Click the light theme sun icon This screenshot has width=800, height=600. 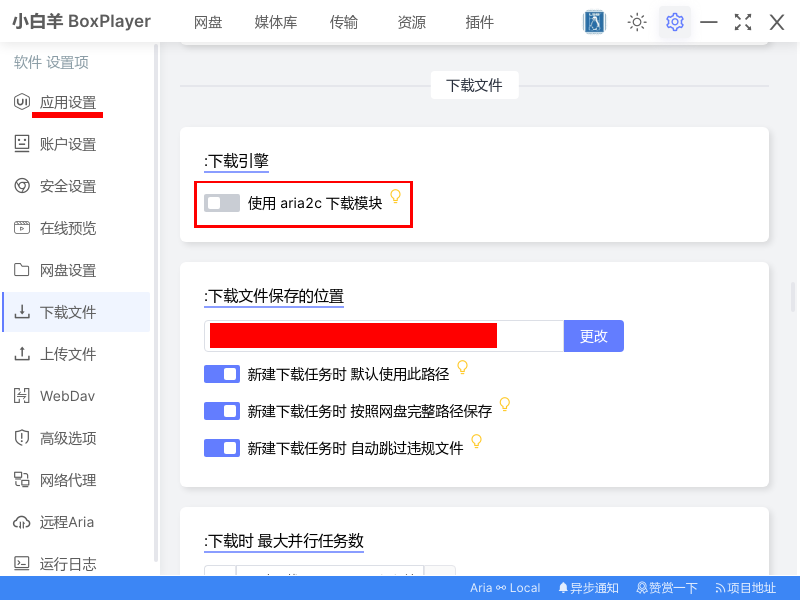pyautogui.click(x=636, y=22)
